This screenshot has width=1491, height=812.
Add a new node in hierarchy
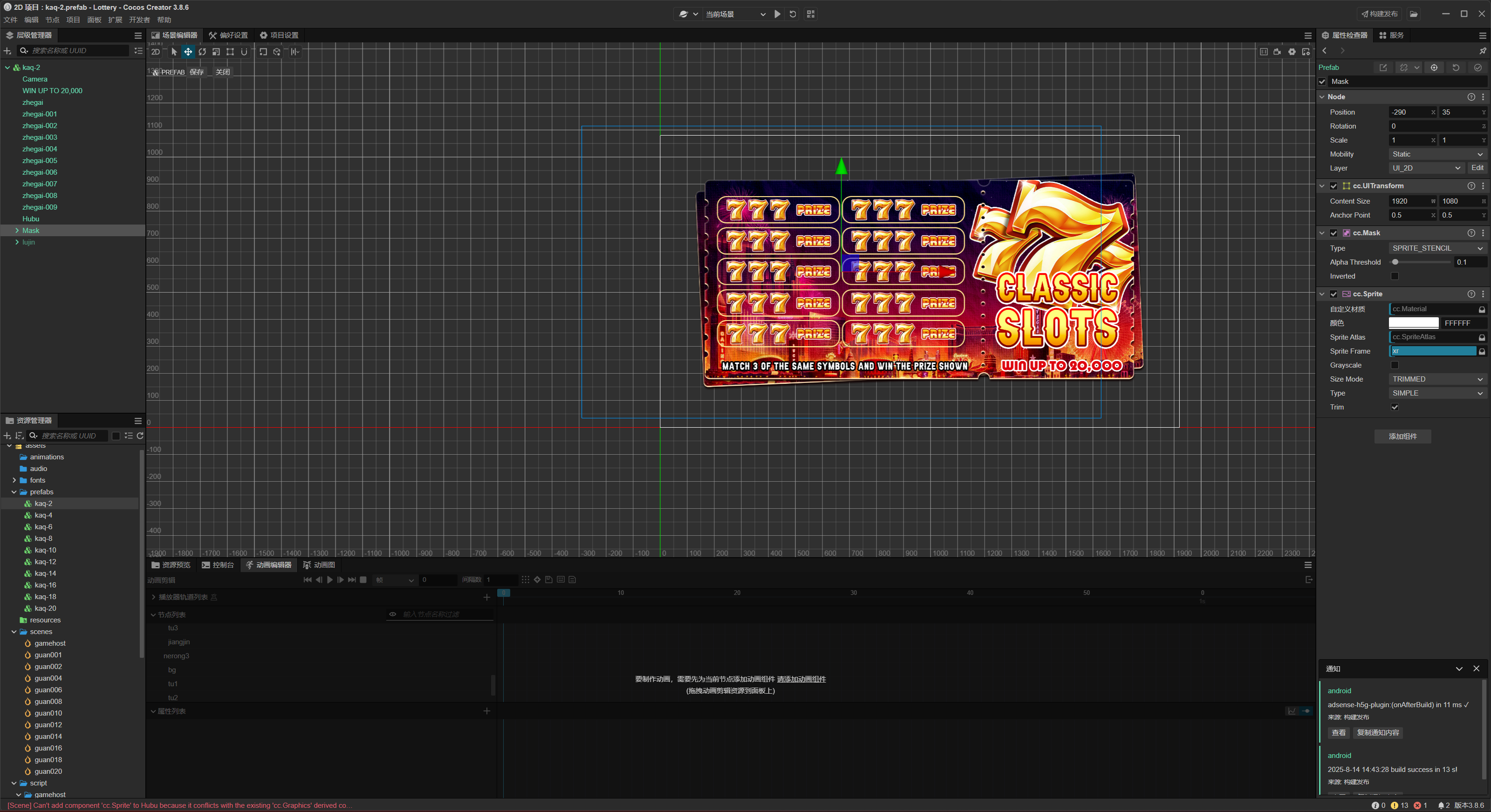coord(7,51)
